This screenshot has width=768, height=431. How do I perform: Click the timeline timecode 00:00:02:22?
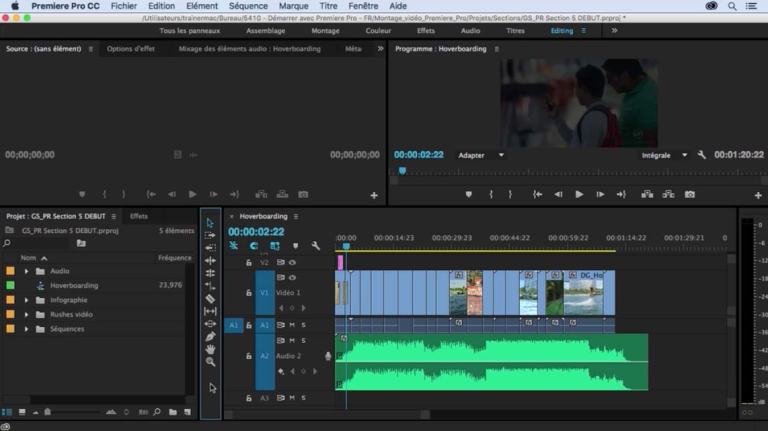[x=256, y=232]
